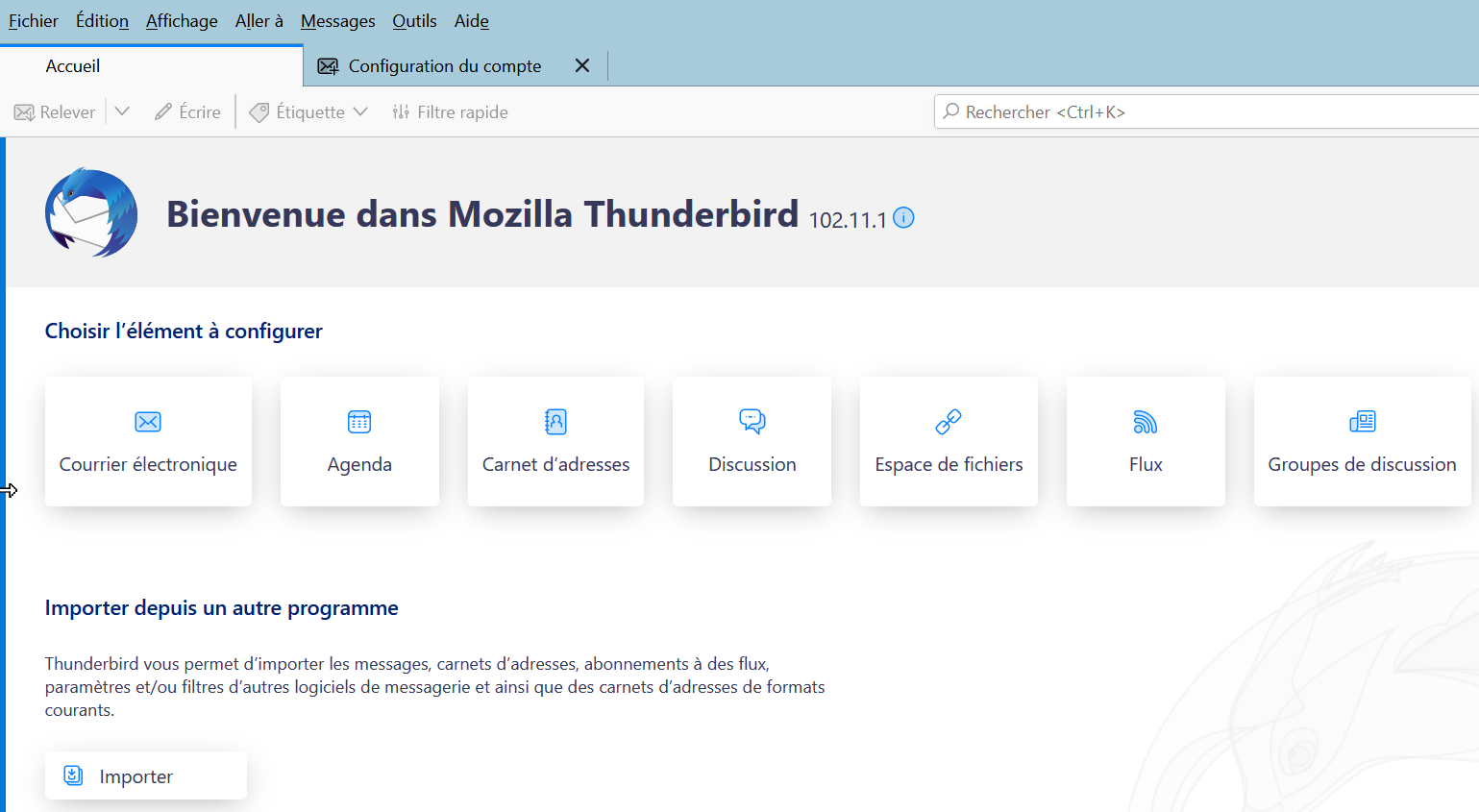Viewport: 1479px width, 812px height.
Task: Set up Courrier électronique account
Action: pyautogui.click(x=148, y=441)
